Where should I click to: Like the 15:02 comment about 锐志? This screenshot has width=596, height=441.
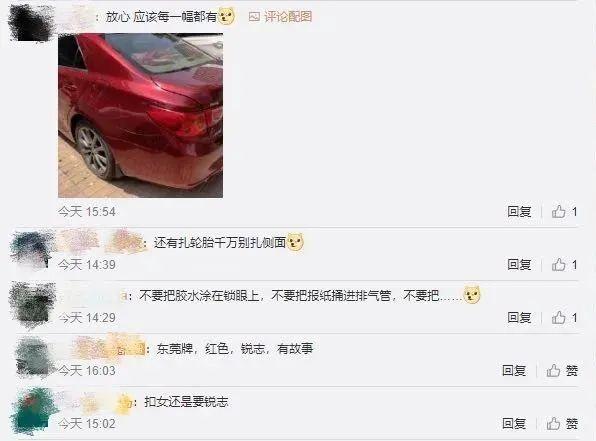tap(562, 424)
